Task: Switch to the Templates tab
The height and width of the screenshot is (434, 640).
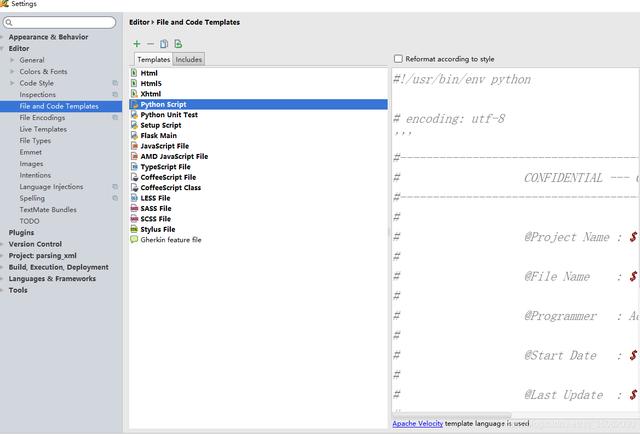Action: [x=153, y=60]
